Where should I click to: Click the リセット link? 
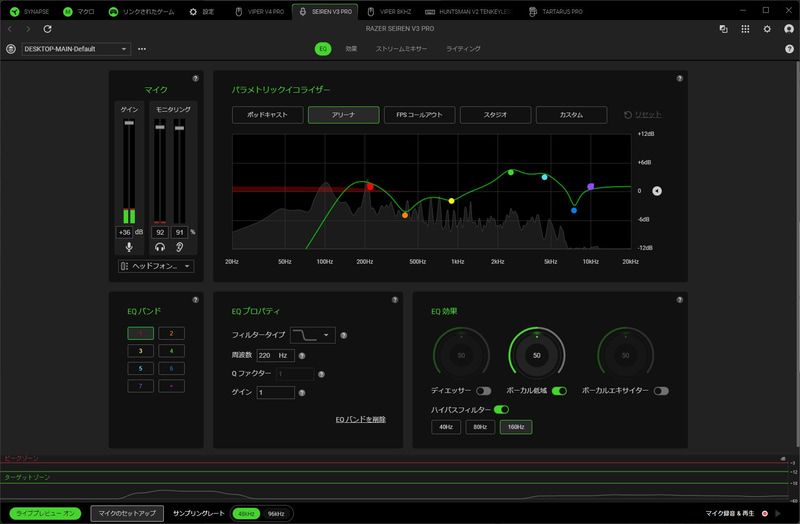(x=643, y=115)
